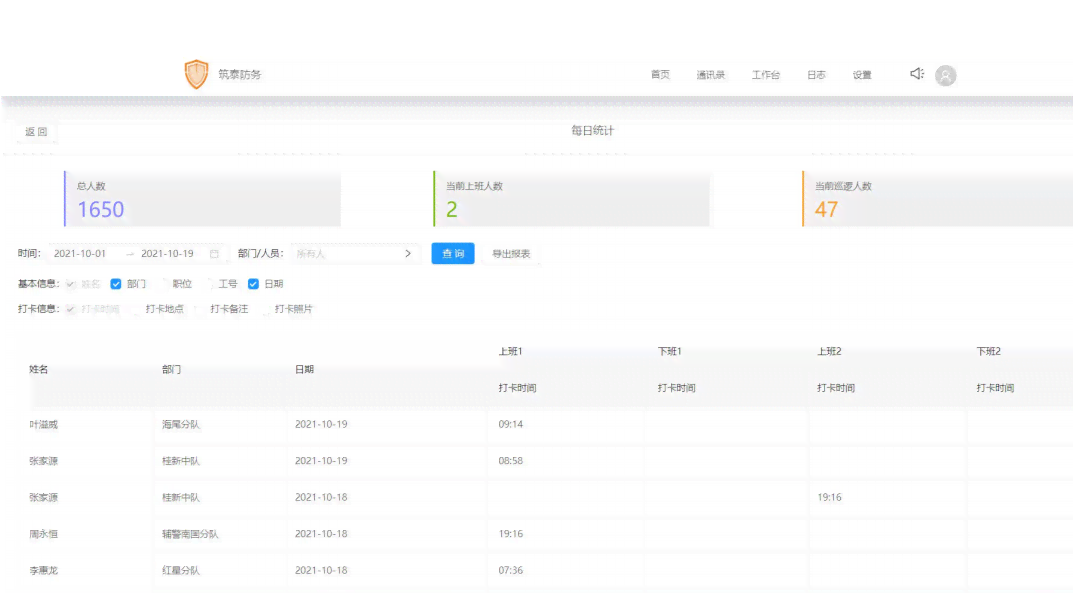Image resolution: width=1074 pixels, height=593 pixels.
Task: Click the 09:14 clock-in time cell
Action: [x=510, y=425]
